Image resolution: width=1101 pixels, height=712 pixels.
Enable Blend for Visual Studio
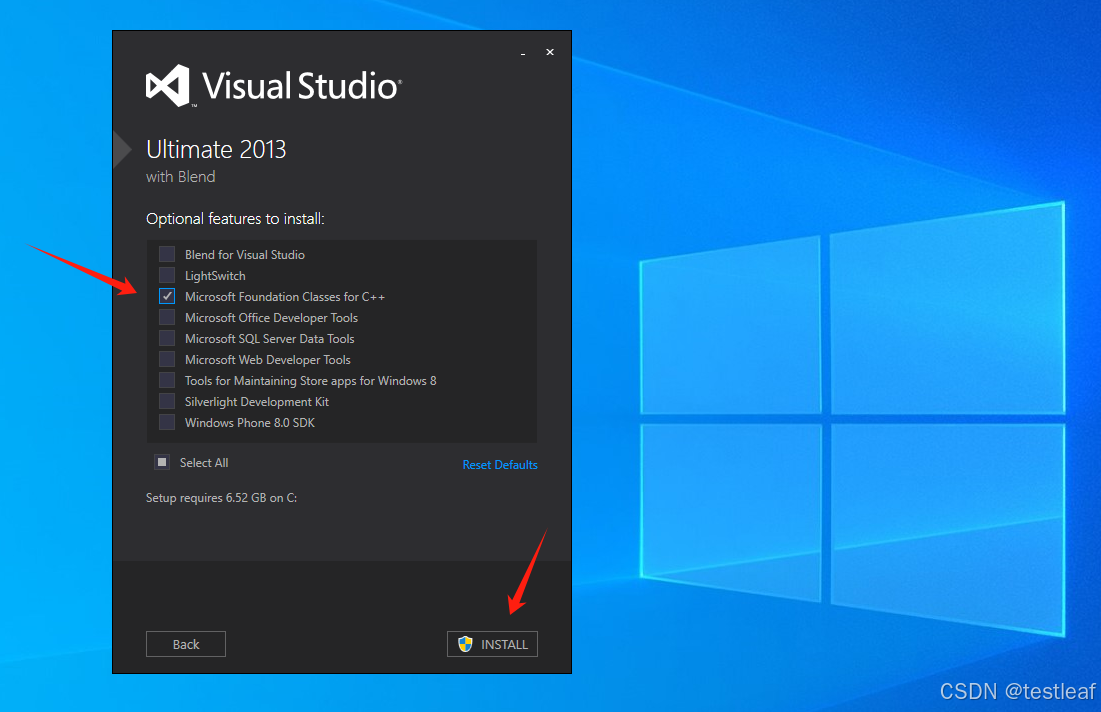(x=166, y=254)
